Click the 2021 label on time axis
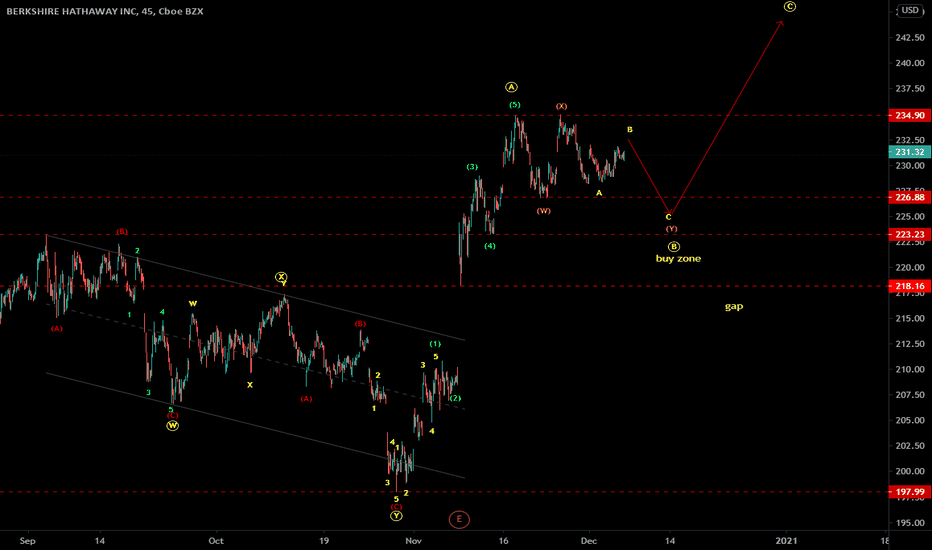 [786, 541]
